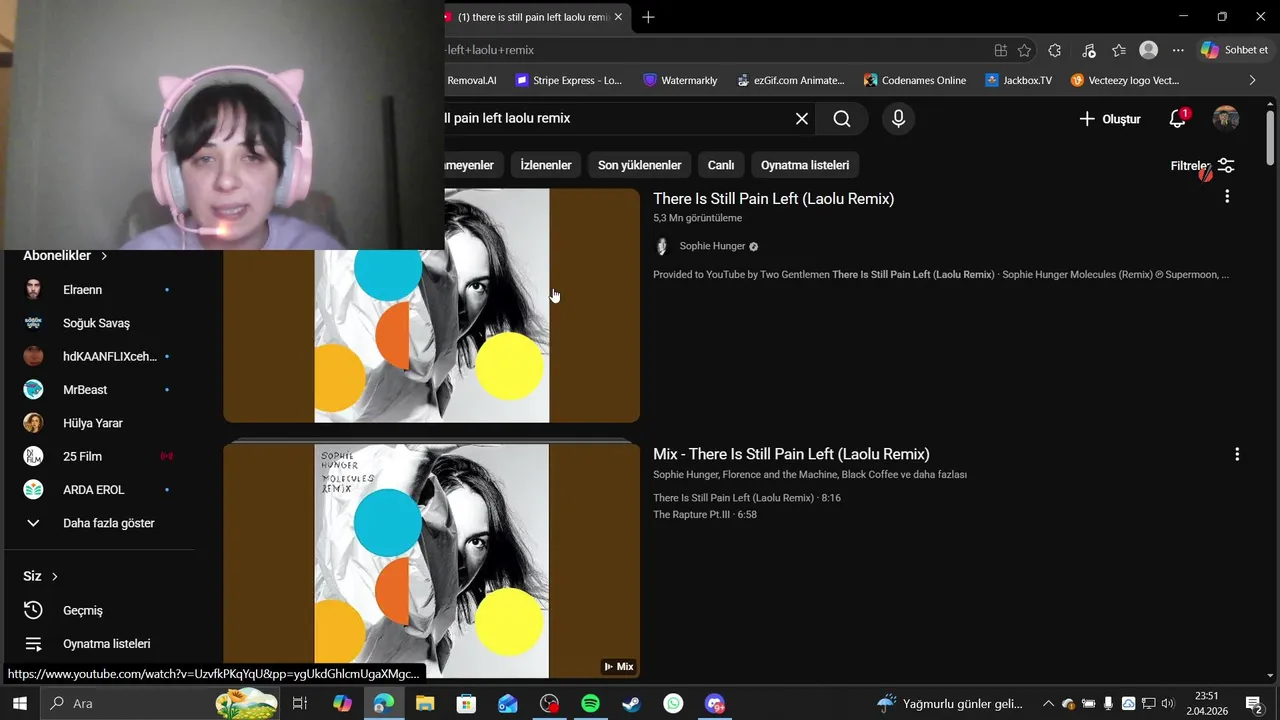1280x720 pixels.
Task: Open YouTube notifications bell
Action: point(1178,119)
